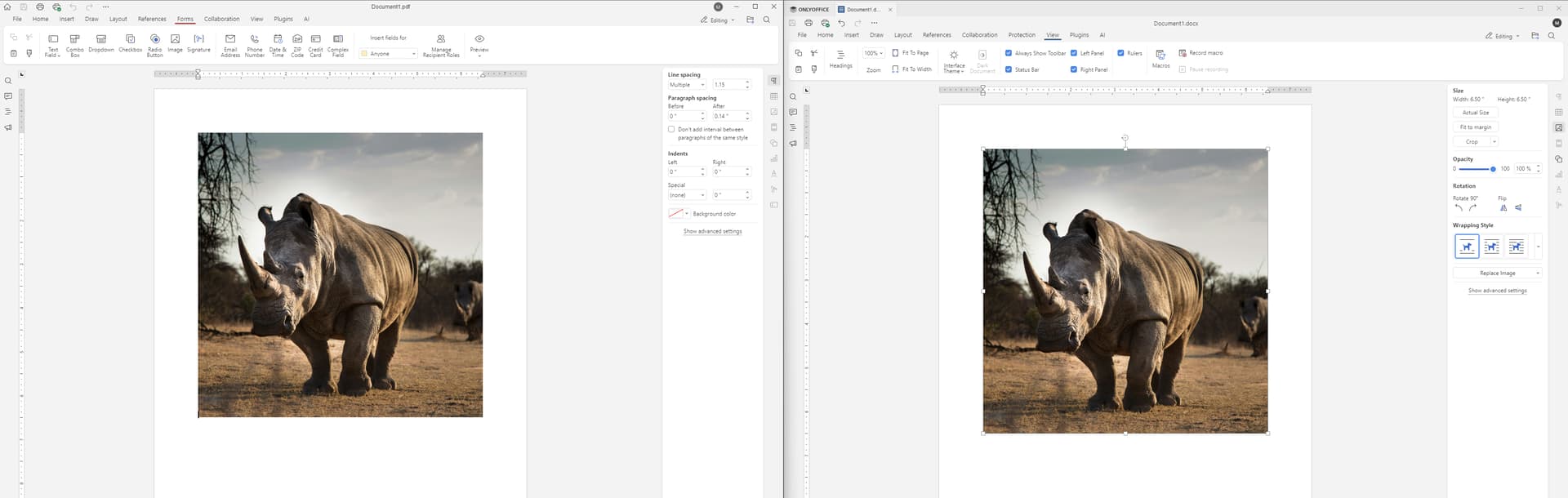Flip the image horizontally
1568x498 pixels.
[1503, 207]
